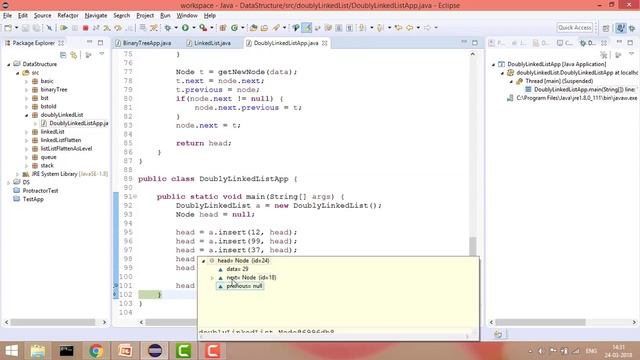Open the Window menu
The height and width of the screenshot is (360, 640).
tap(187, 16)
